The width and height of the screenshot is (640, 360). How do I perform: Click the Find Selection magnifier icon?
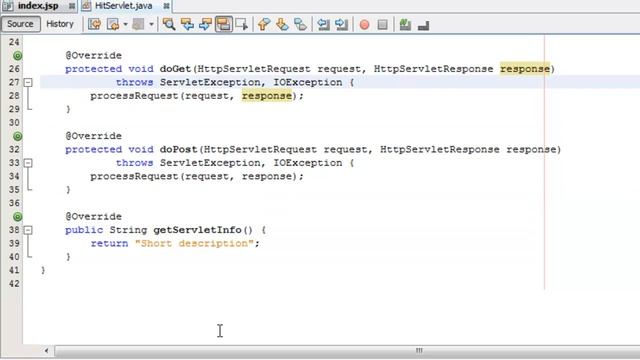(169, 24)
